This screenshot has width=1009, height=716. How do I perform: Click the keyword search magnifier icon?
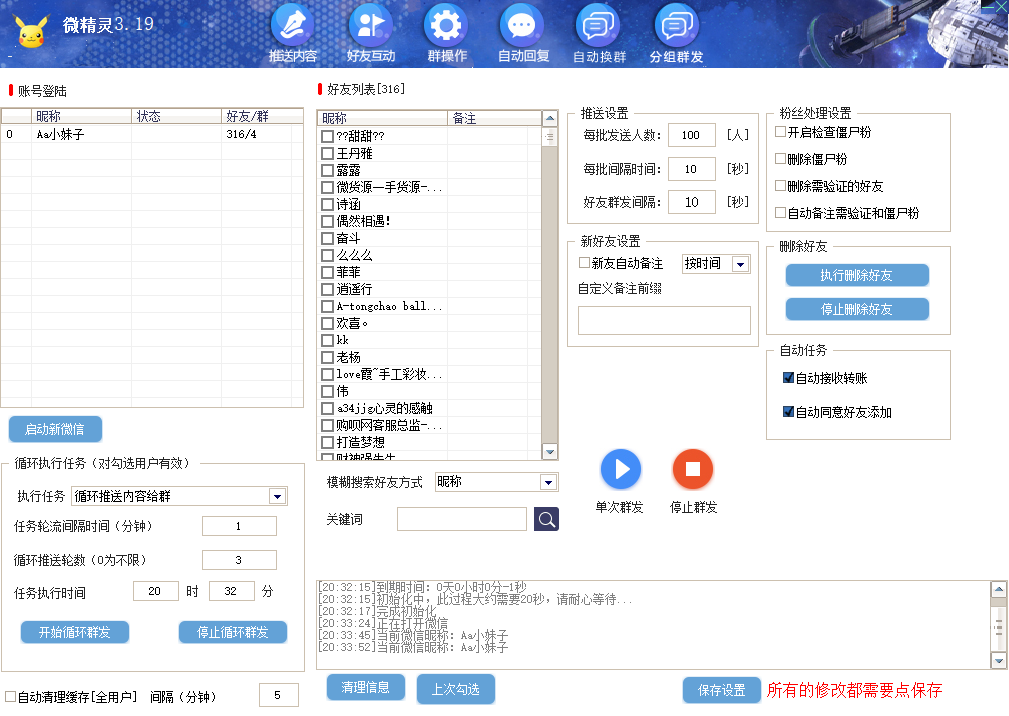coord(545,519)
